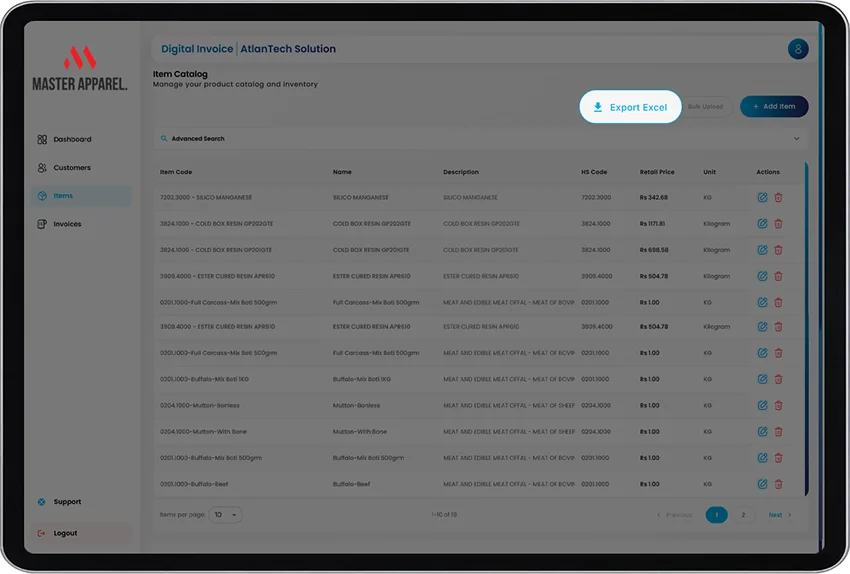This screenshot has height=574, width=850.
Task: Delete the Mutton-Bonless item
Action: click(778, 405)
